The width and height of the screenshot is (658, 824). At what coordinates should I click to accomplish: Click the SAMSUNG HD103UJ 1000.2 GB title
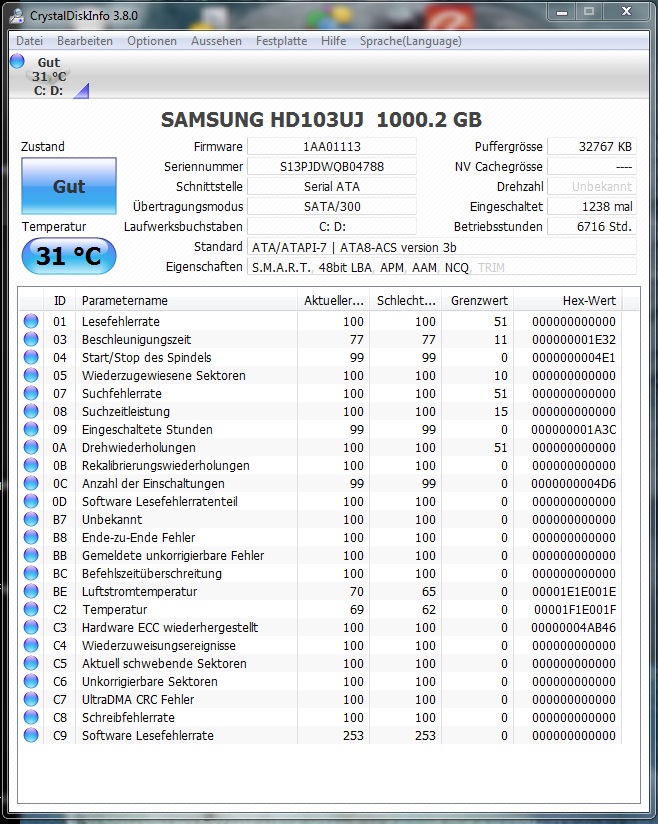tap(321, 119)
